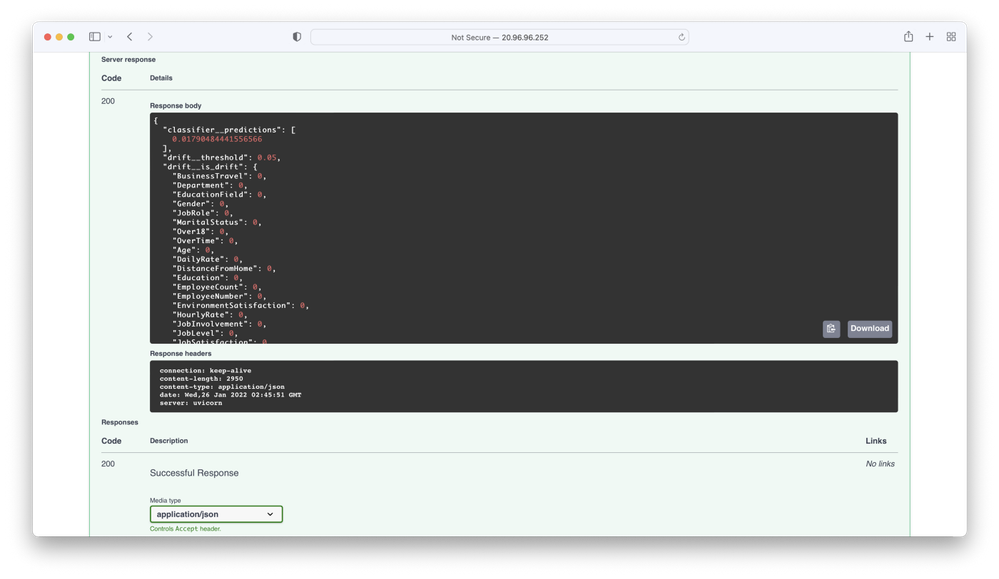Screen dimensions: 999x579
Task: Open the Share icon in toolbar
Action: pyautogui.click(x=908, y=36)
